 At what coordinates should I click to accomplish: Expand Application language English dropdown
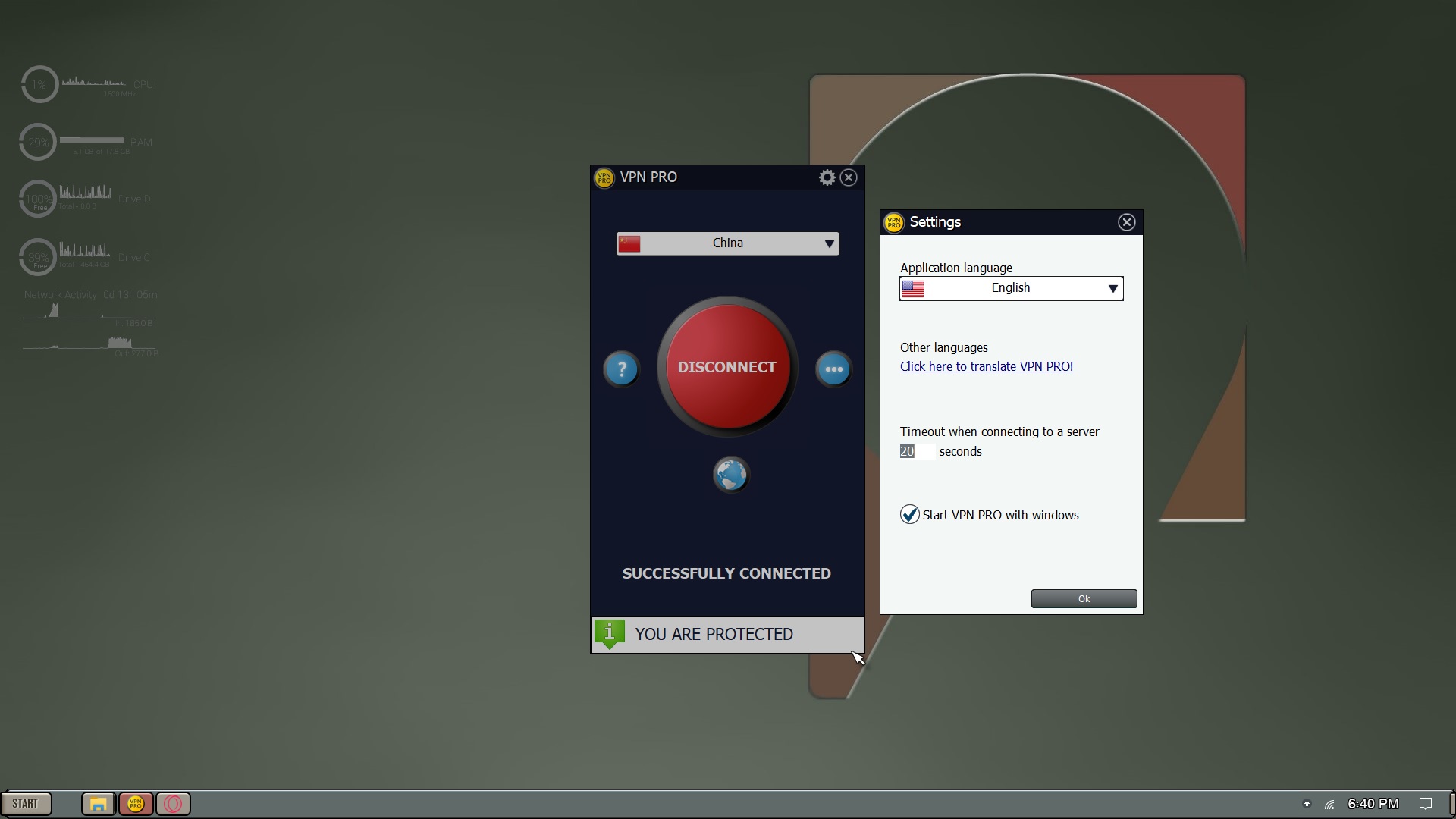pyautogui.click(x=1011, y=288)
